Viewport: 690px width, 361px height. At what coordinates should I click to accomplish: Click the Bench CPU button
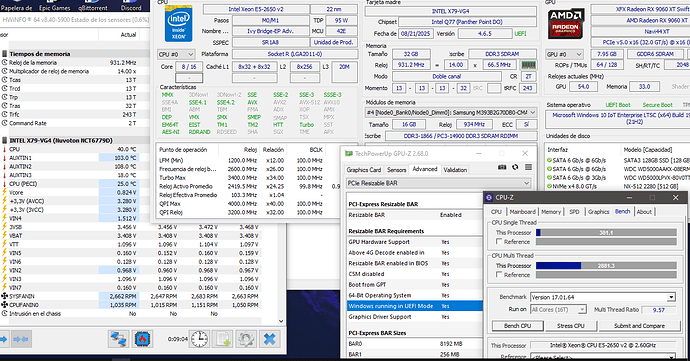(x=517, y=326)
